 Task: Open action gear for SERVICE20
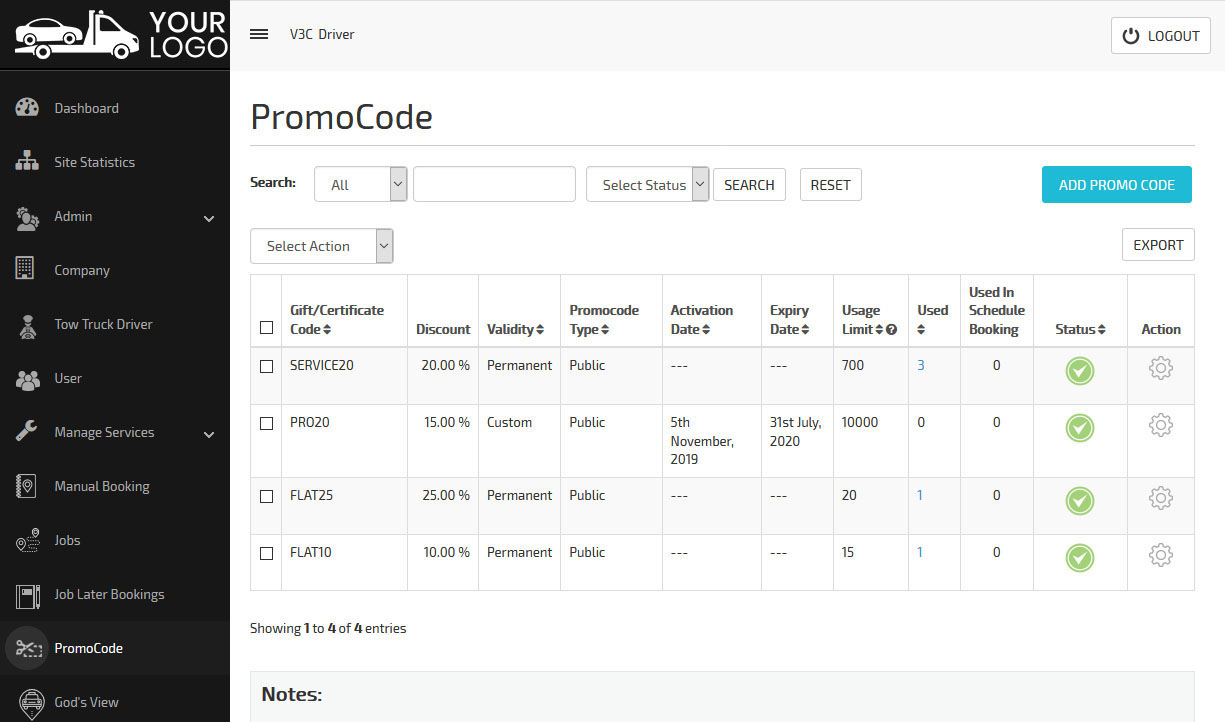[1160, 368]
